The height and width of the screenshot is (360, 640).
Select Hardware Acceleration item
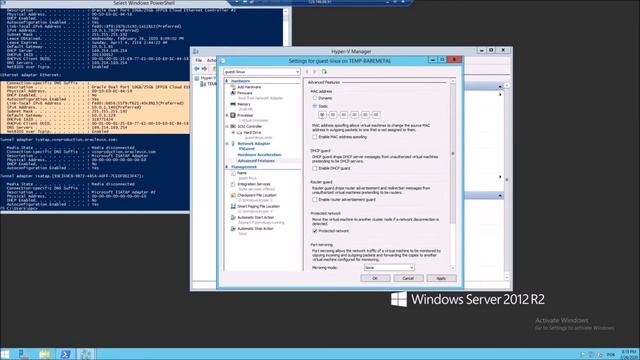click(x=260, y=155)
